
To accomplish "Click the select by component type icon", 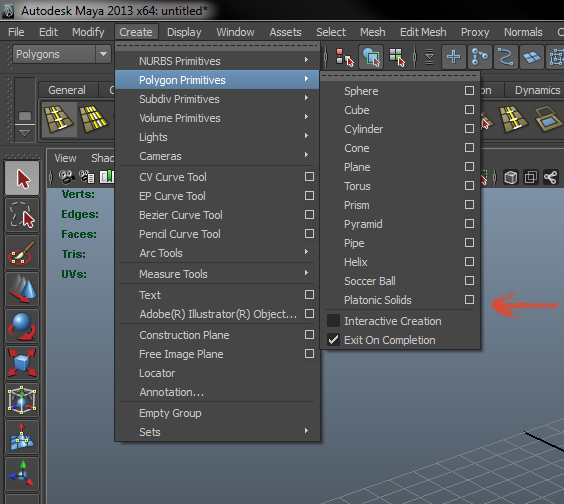I will tap(397, 57).
